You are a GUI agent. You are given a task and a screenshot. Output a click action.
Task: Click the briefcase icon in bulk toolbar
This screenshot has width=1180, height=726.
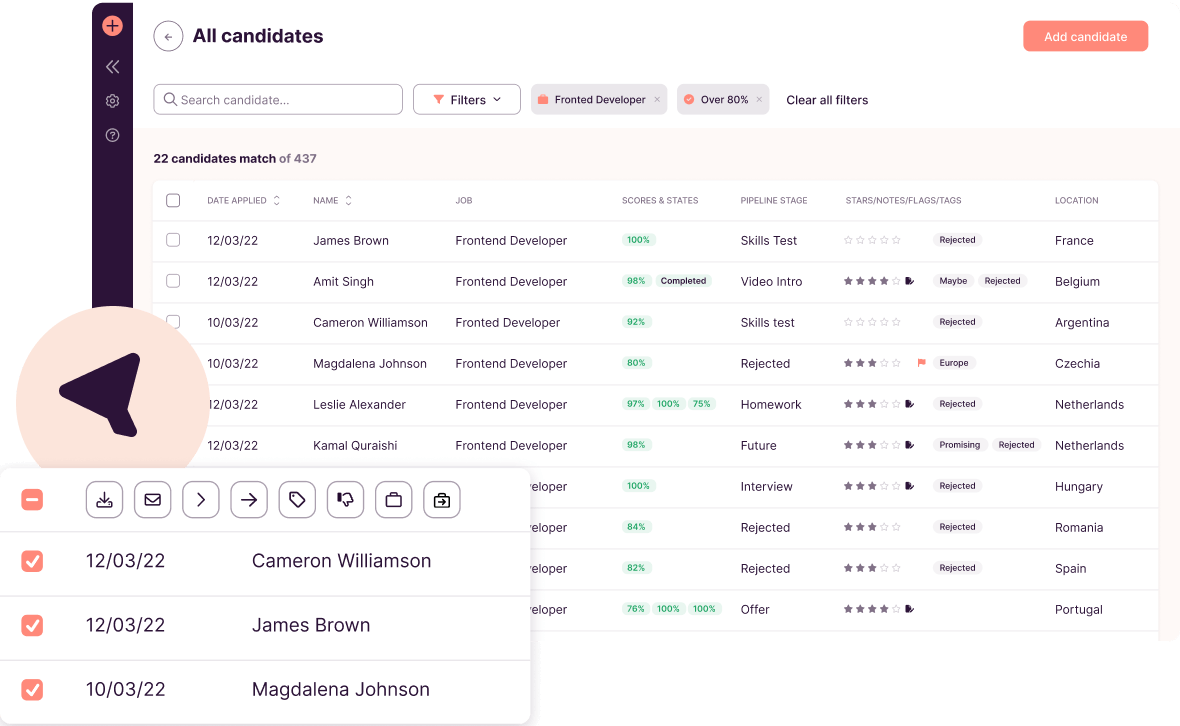click(393, 500)
